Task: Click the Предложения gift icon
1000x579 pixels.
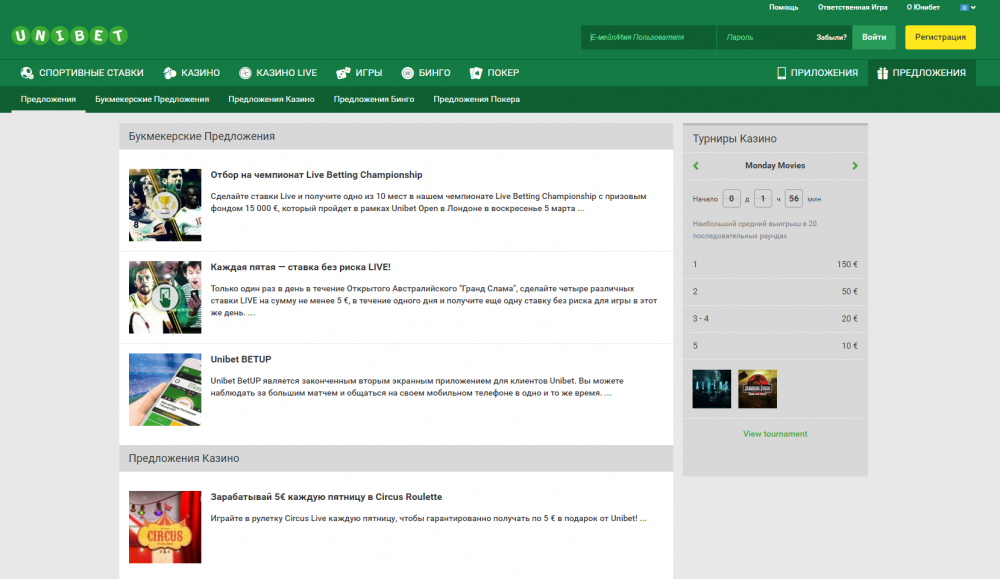Action: point(883,73)
